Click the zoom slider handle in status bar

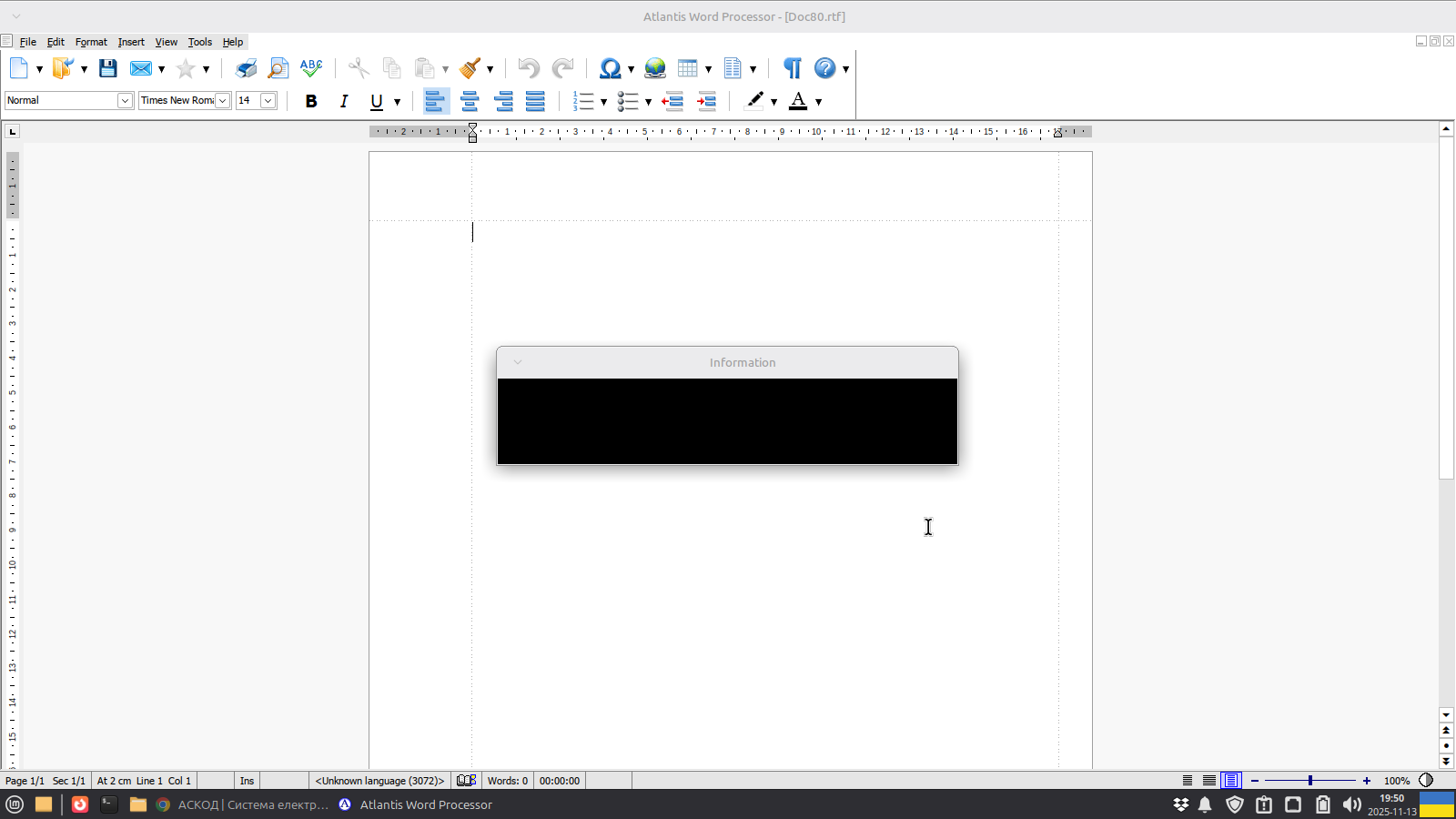coord(1310,781)
